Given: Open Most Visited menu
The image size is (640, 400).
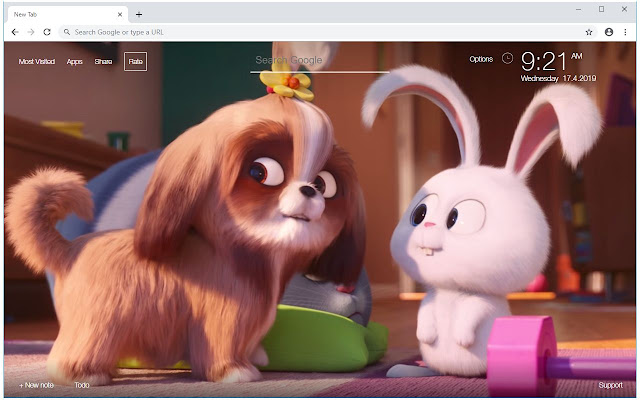Looking at the screenshot, I should pos(37,62).
